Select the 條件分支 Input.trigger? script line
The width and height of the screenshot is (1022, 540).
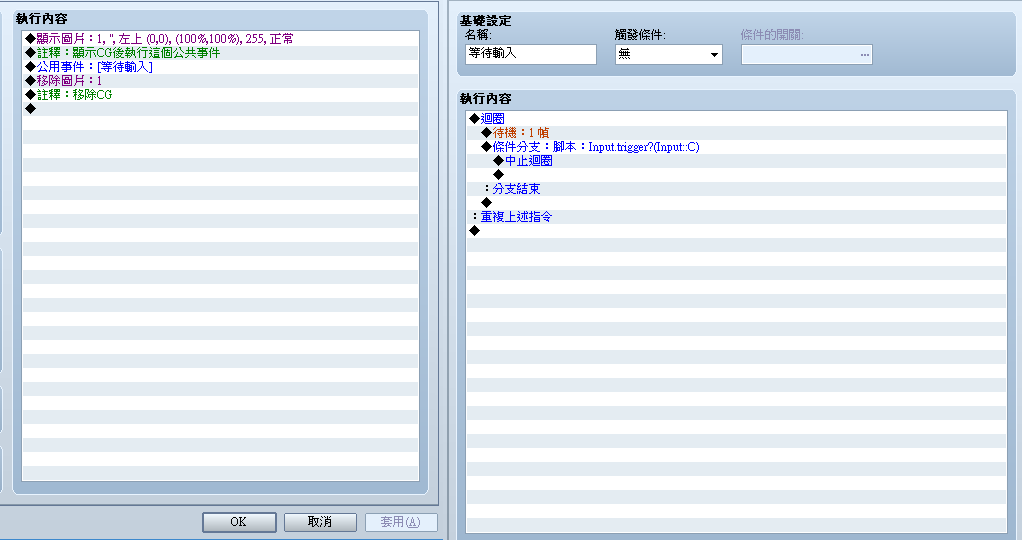(737, 147)
